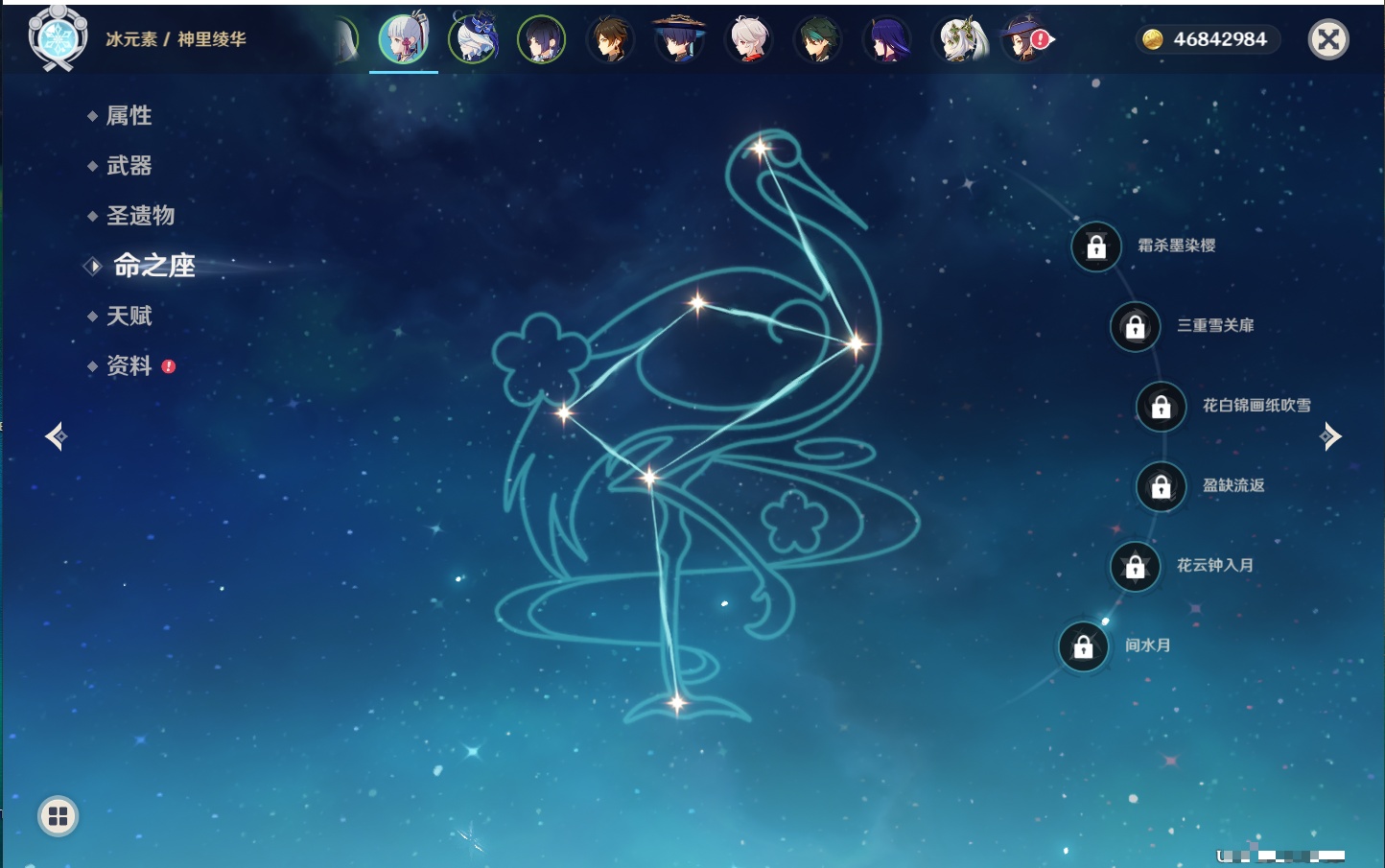Click the red alert badge beside 资料
1385x868 pixels.
point(169,366)
